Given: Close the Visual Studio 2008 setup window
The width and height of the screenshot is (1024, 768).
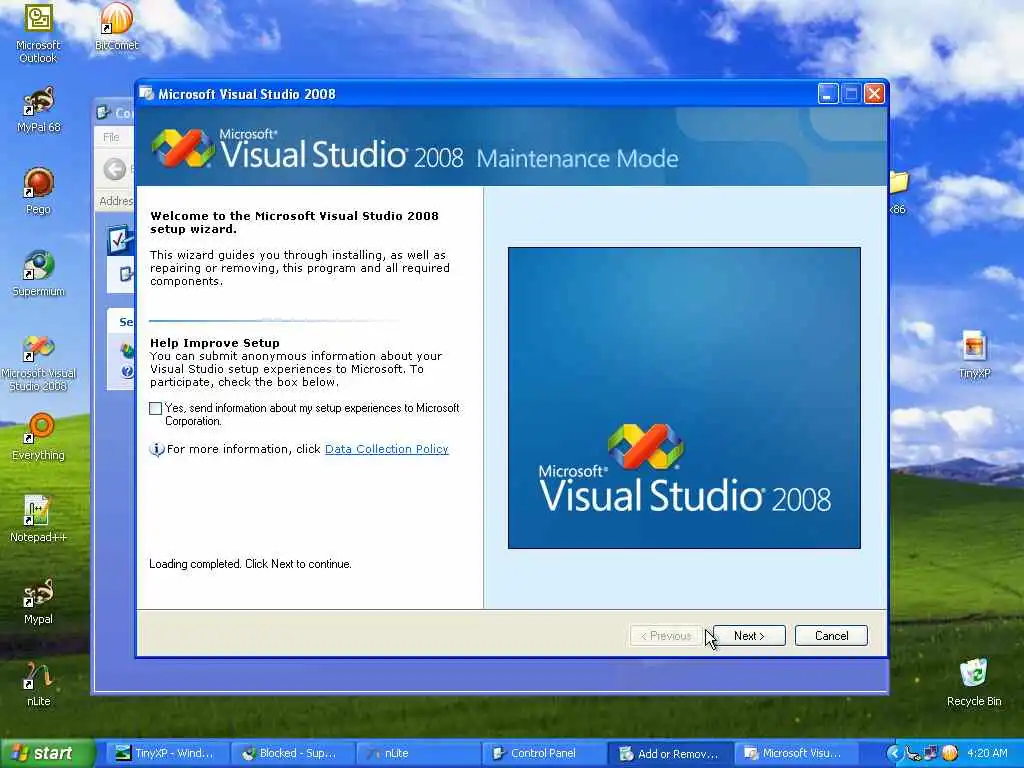Looking at the screenshot, I should coord(874,94).
